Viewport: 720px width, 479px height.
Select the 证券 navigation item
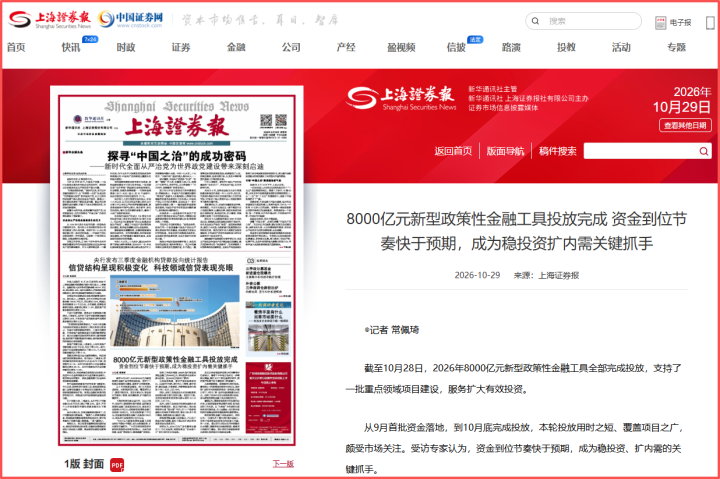[x=181, y=47]
